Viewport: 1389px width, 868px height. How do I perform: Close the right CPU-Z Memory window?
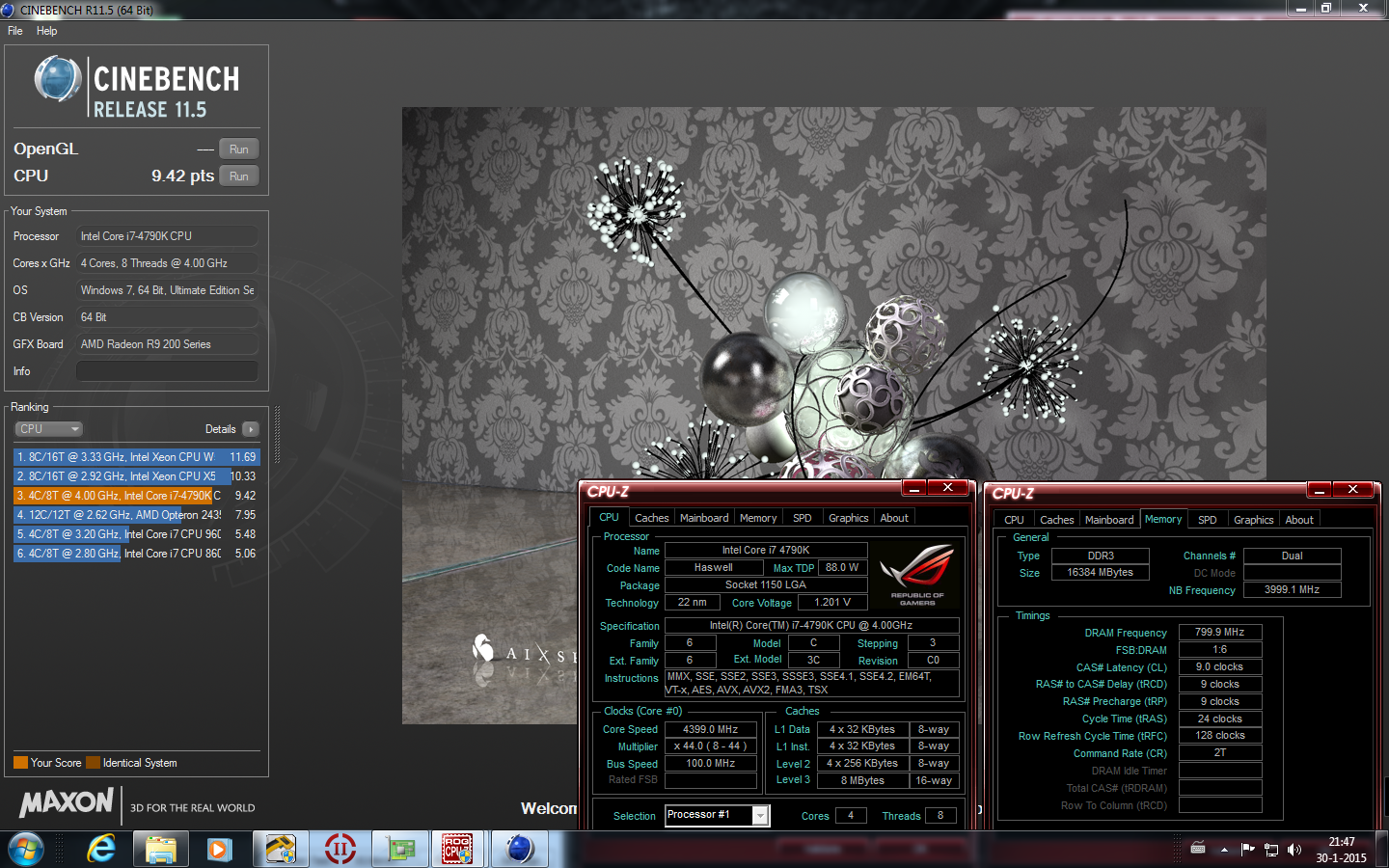(1352, 490)
